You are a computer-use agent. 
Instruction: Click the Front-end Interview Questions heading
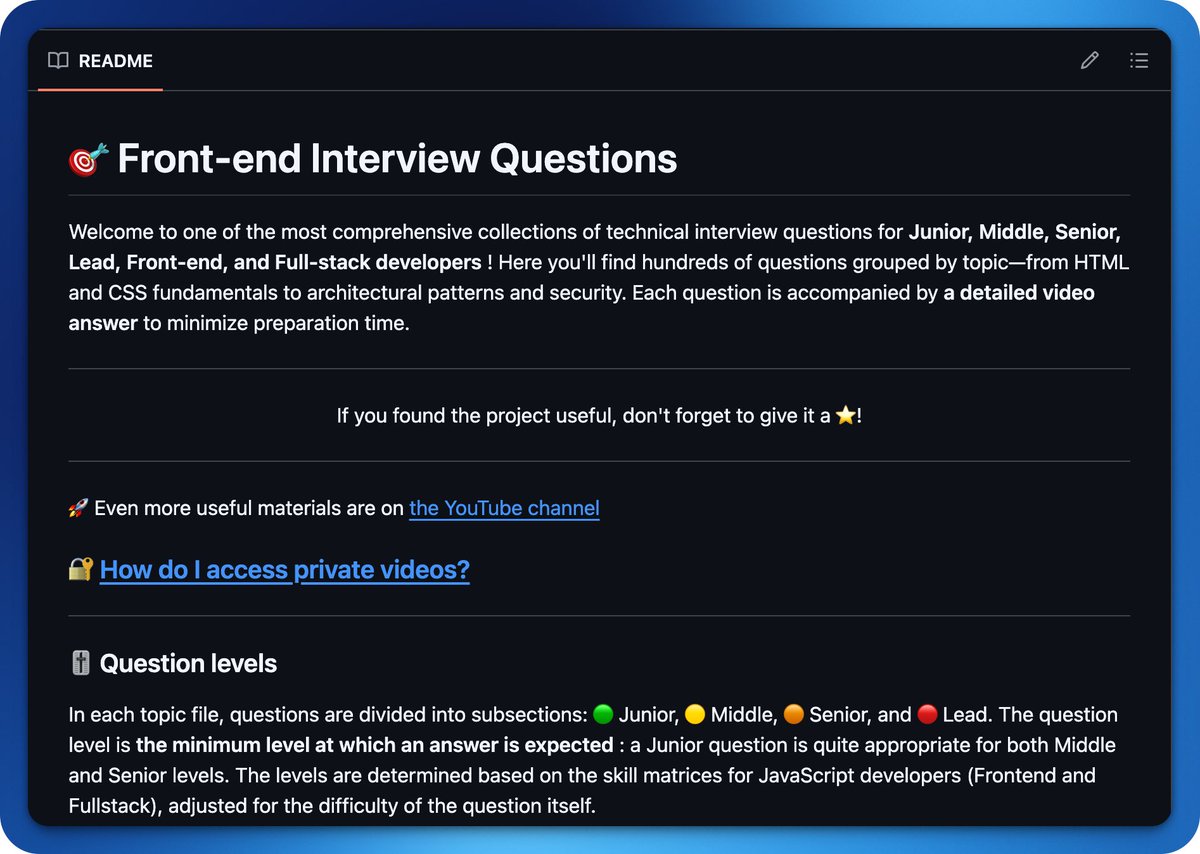397,159
